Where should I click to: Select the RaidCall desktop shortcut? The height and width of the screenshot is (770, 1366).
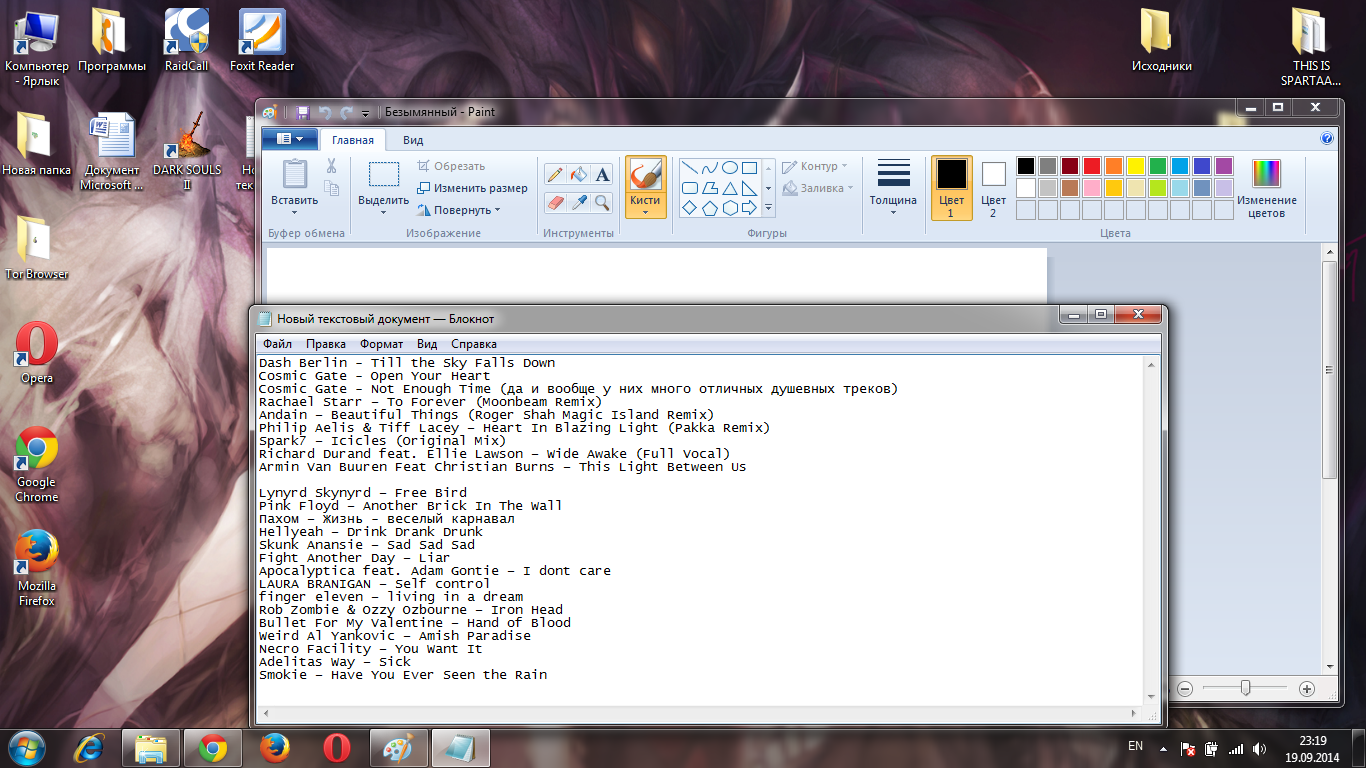pyautogui.click(x=187, y=40)
